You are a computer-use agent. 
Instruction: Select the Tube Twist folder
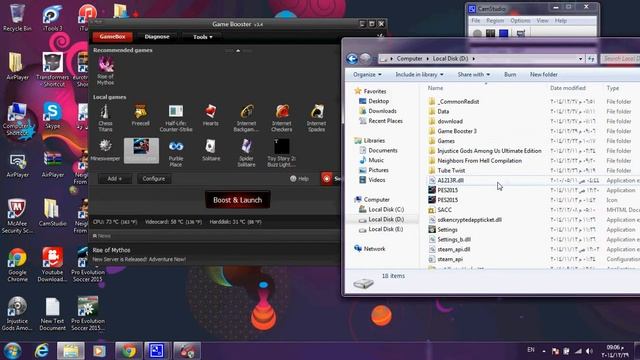(451, 170)
